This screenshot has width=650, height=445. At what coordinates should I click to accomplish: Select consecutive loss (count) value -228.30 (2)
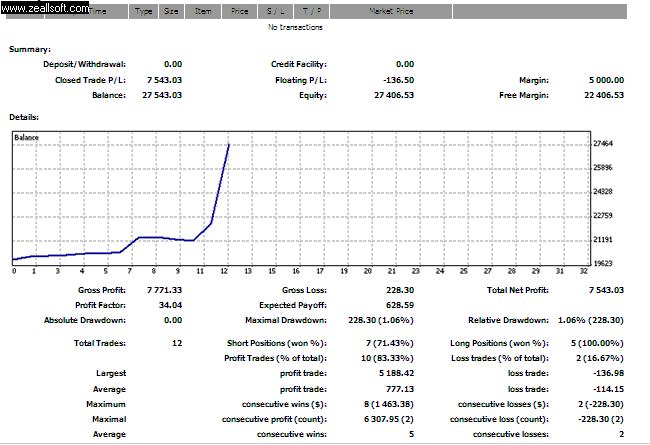[601, 419]
